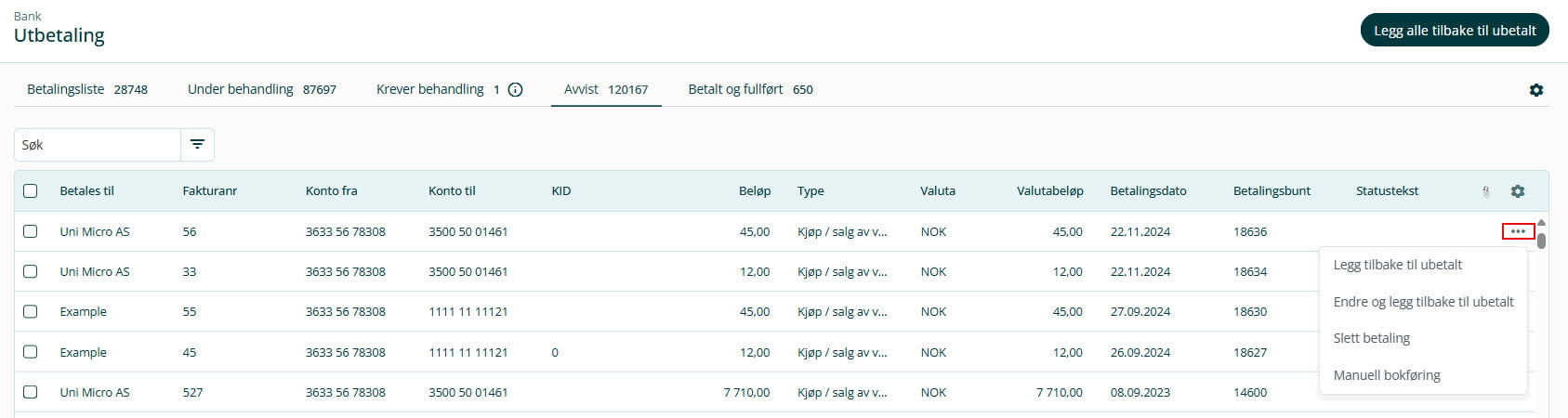Select Manuell bokføring menu entry
1568x418 pixels.
(1386, 375)
